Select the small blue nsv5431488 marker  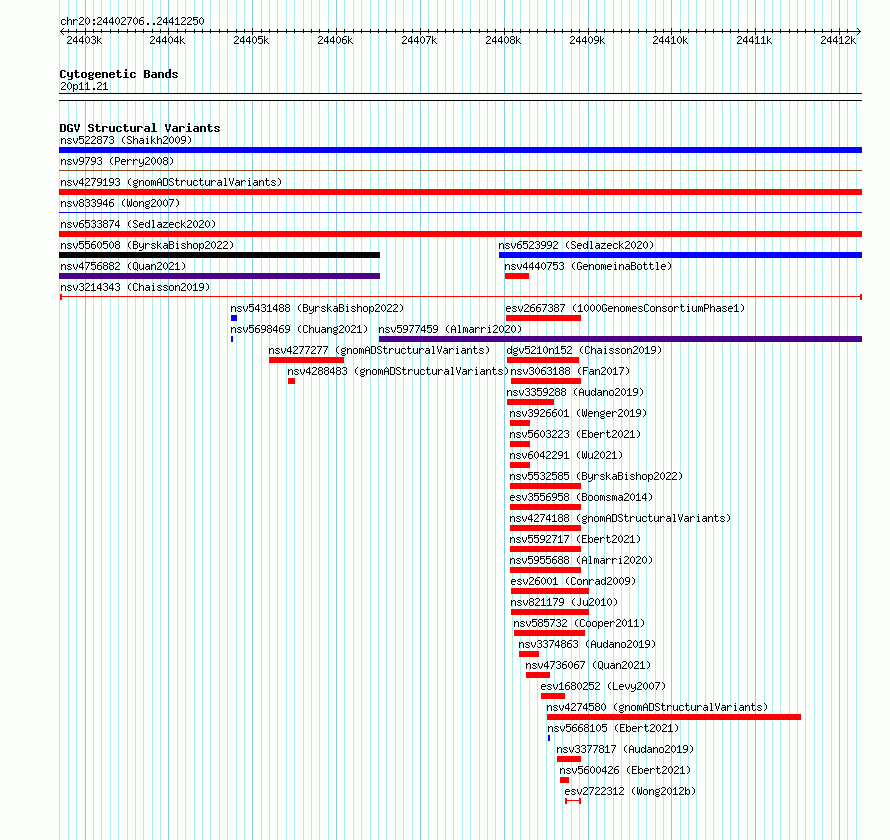(x=234, y=318)
